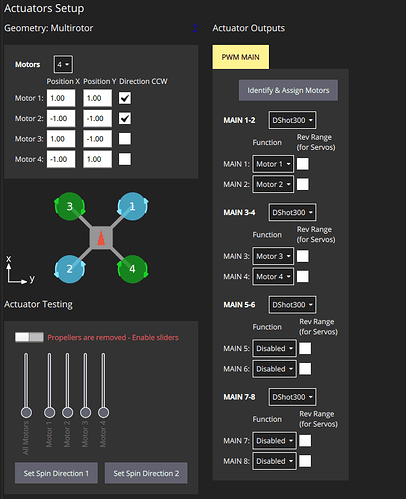406x499 pixels.
Task: Click the red arrow vehicle body center
Action: (x=101, y=238)
